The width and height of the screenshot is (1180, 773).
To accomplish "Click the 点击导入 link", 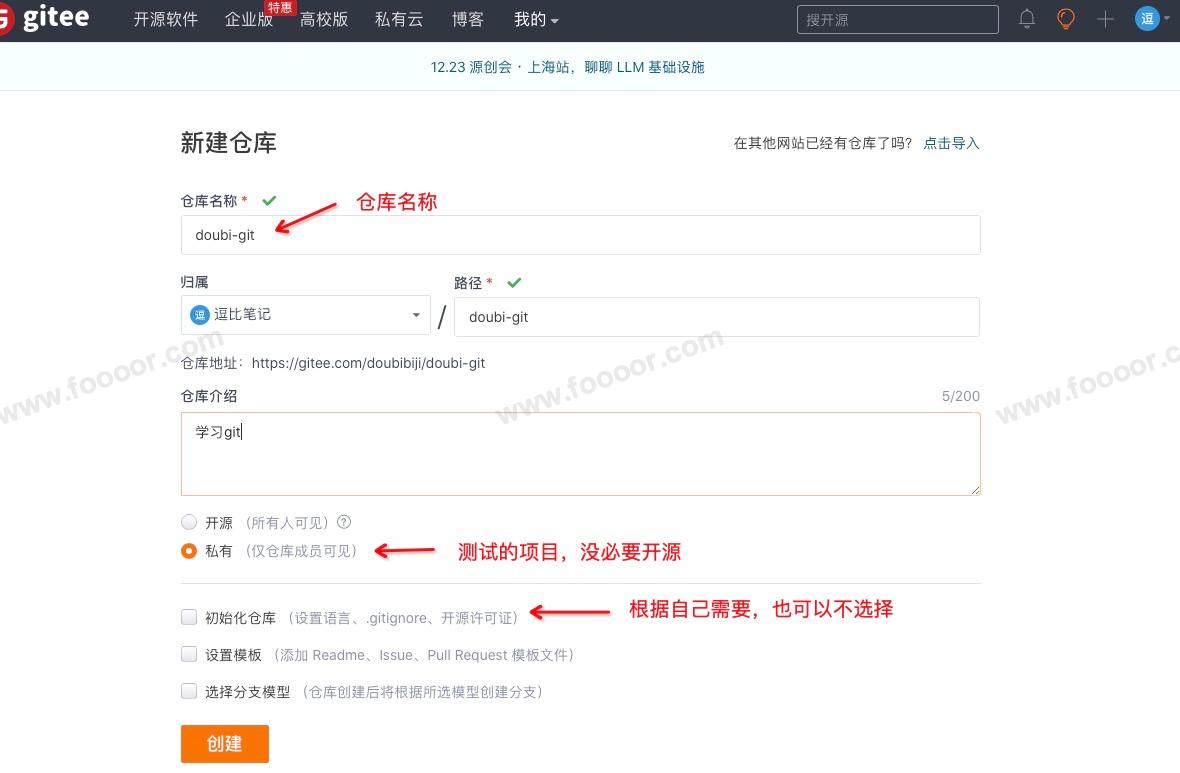I will (x=951, y=143).
